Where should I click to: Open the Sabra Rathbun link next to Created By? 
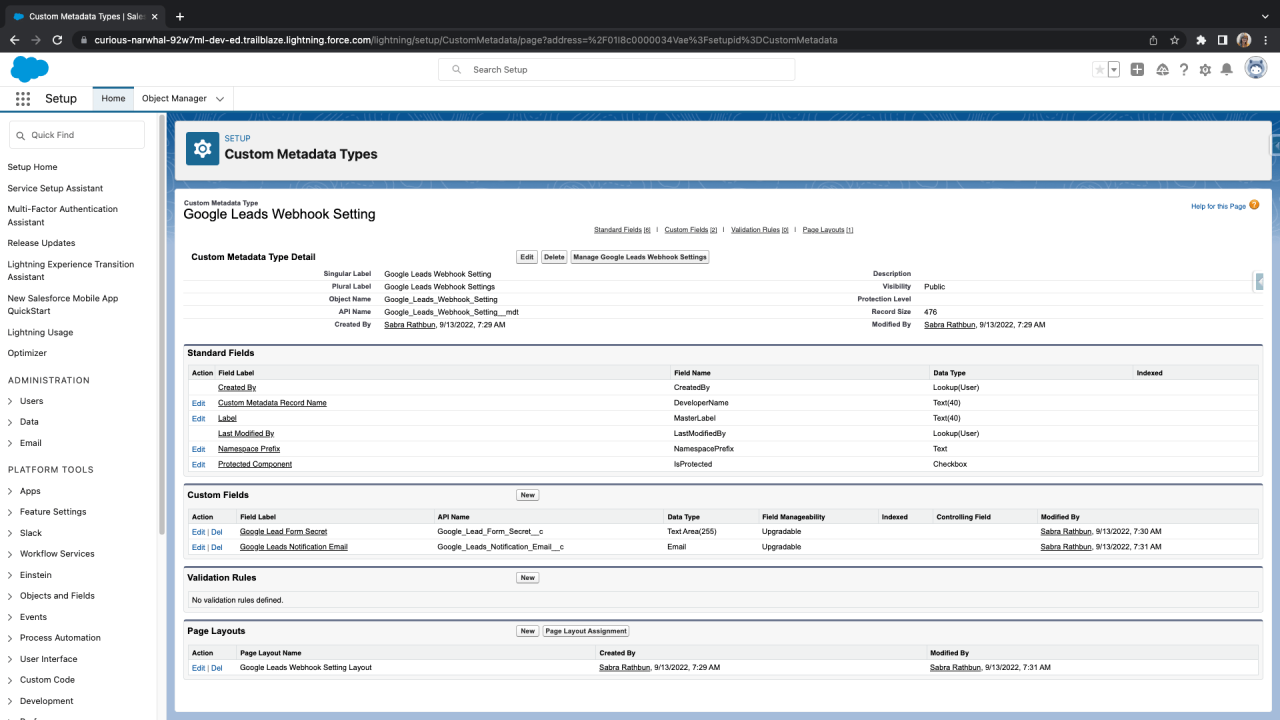click(x=410, y=325)
